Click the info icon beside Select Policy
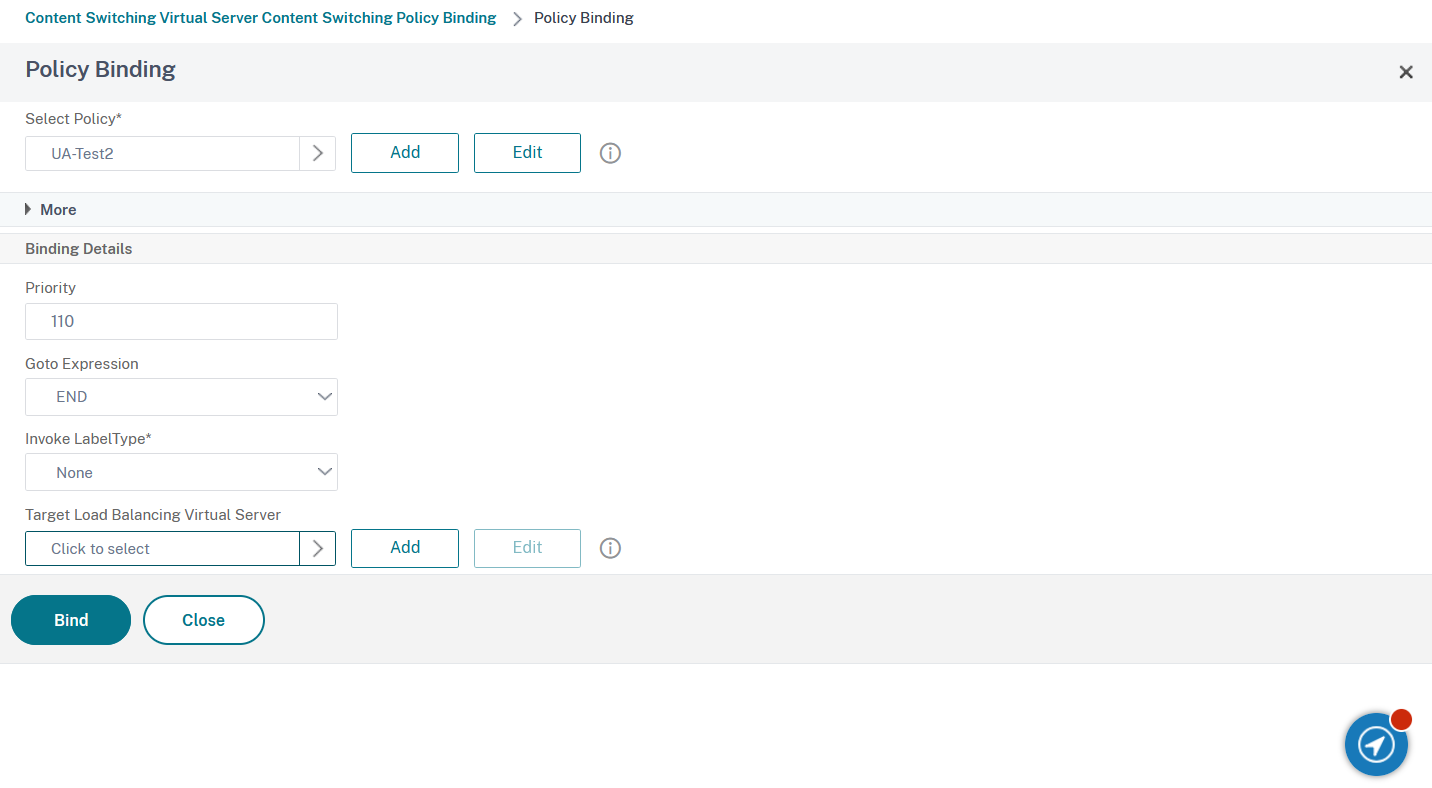This screenshot has width=1432, height=788. (x=610, y=153)
